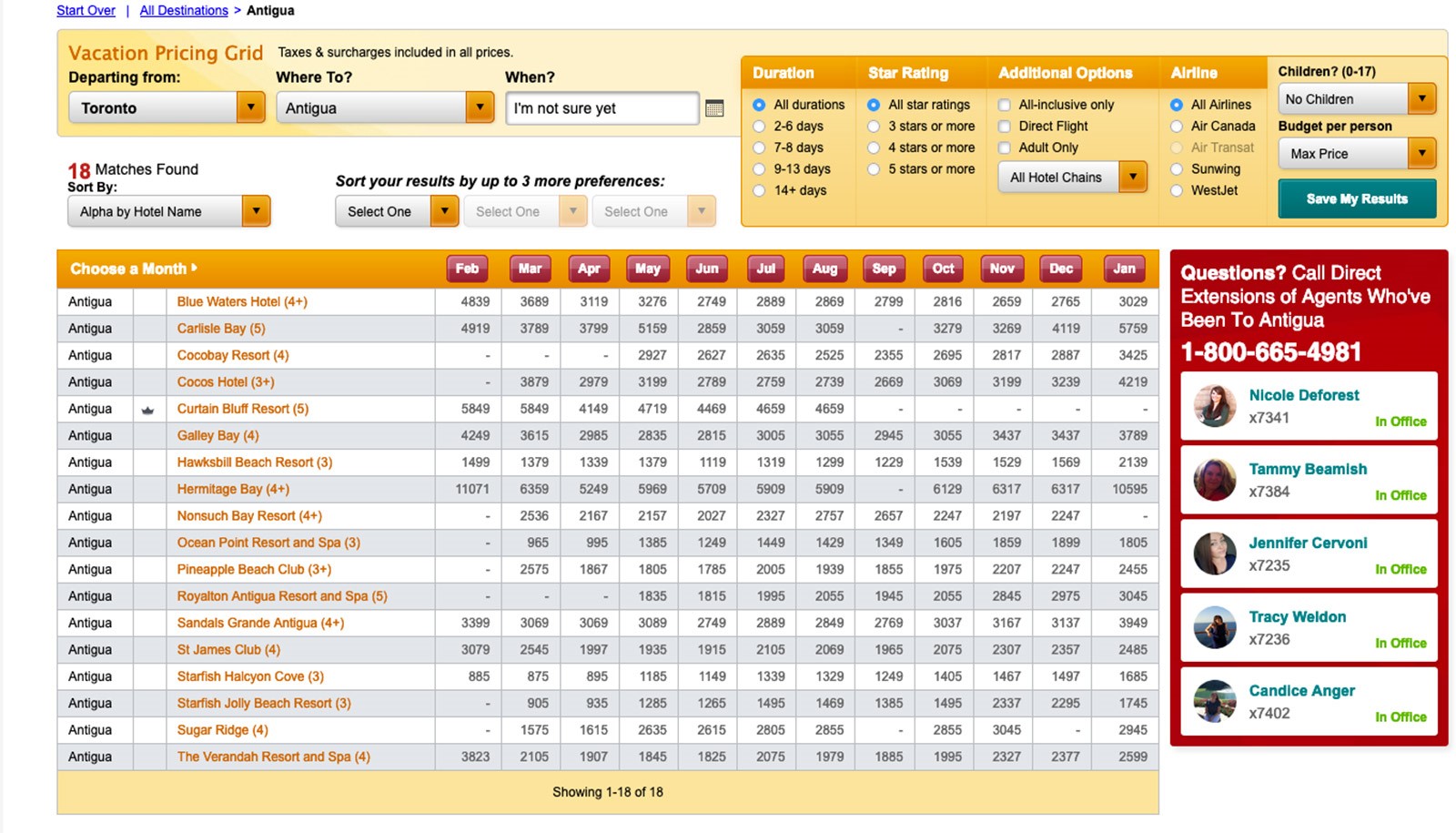Open Cocobay Resort (4) link
The width and height of the screenshot is (1456, 833).
pyautogui.click(x=233, y=356)
